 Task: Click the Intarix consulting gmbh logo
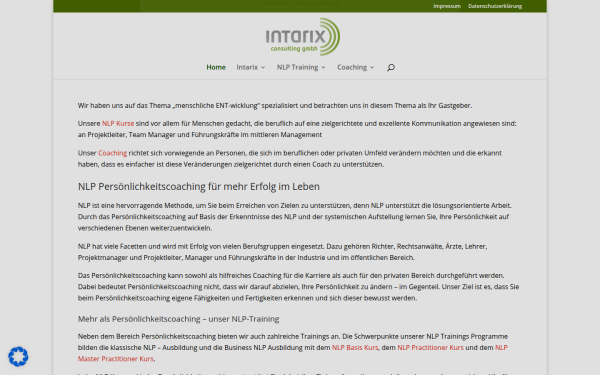(x=303, y=36)
